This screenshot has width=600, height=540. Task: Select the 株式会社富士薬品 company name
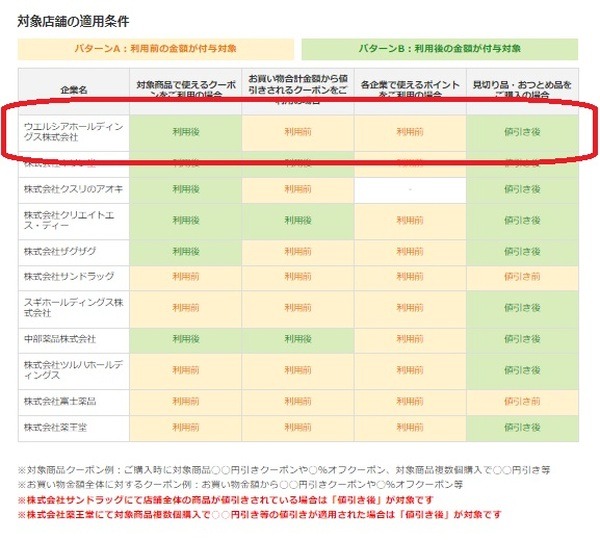[x=60, y=401]
